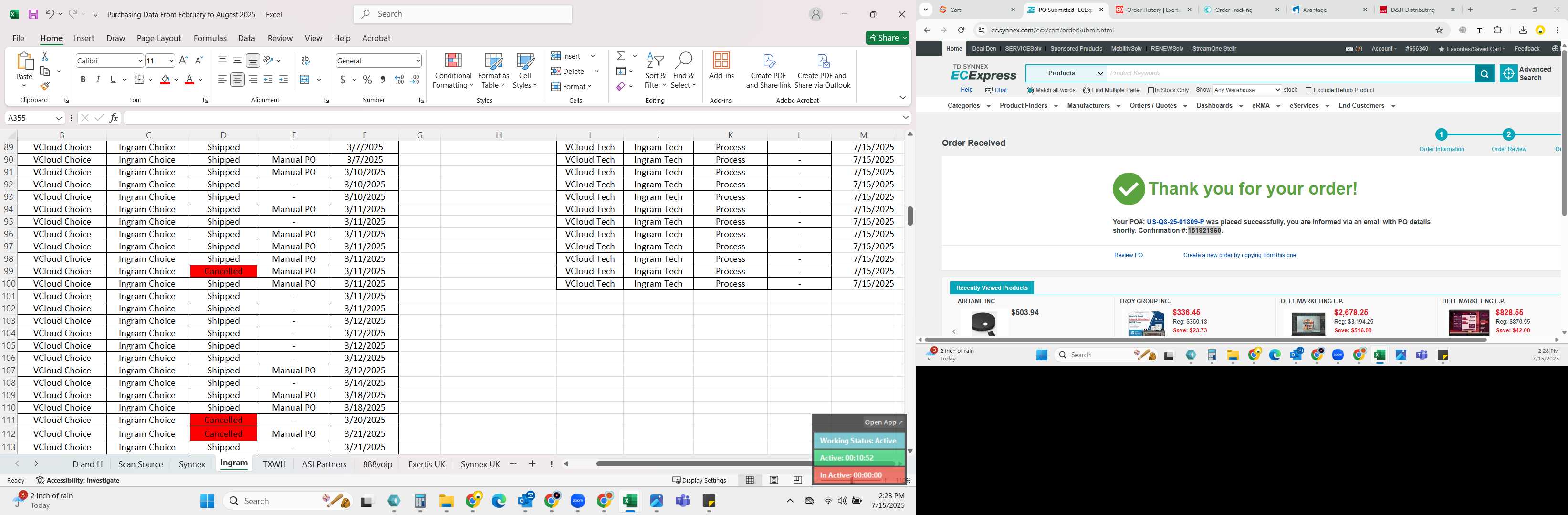Select Match all words radio button
Viewport: 1568px width, 515px height.
pyautogui.click(x=1030, y=90)
